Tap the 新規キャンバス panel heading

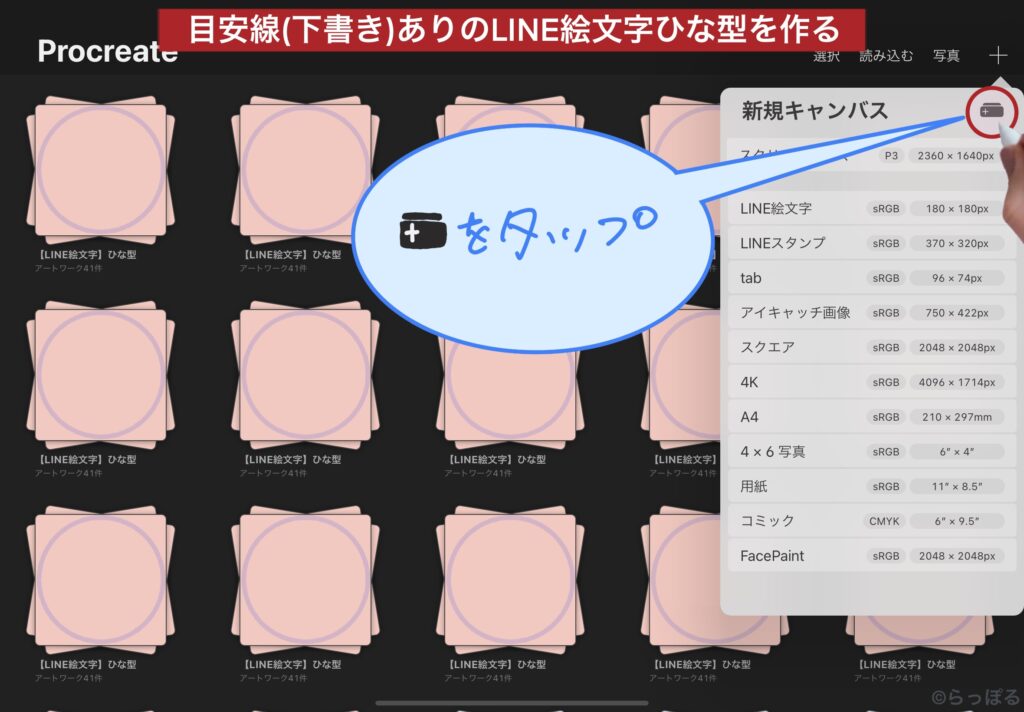click(x=814, y=110)
